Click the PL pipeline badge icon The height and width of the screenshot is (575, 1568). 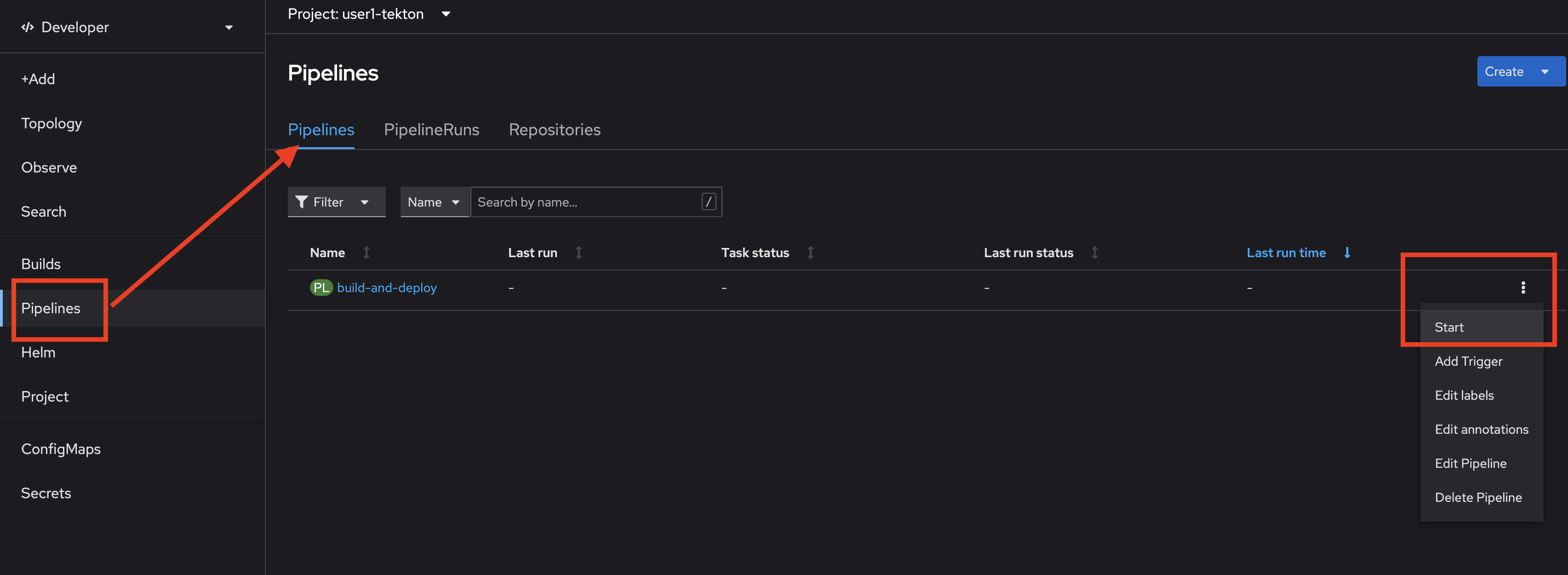pyautogui.click(x=321, y=287)
